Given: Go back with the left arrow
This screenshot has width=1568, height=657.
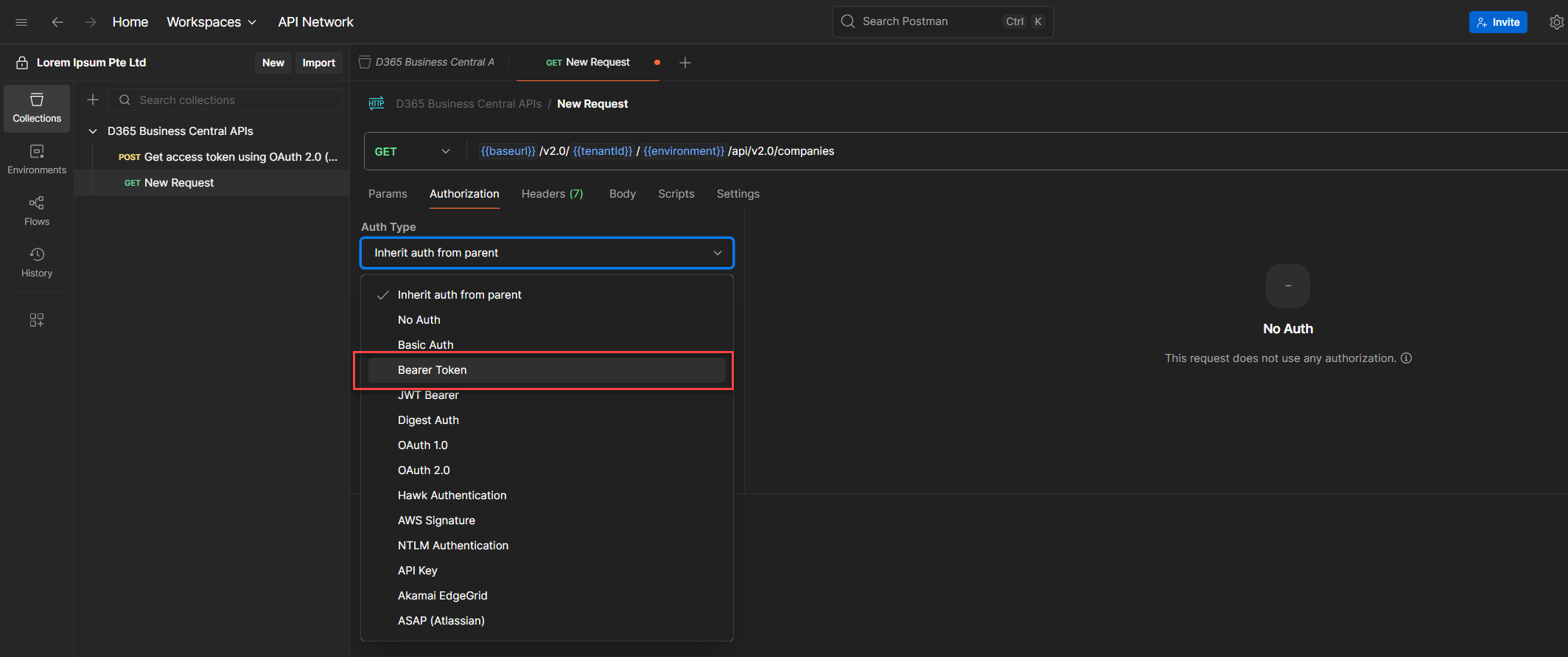Looking at the screenshot, I should tap(57, 22).
